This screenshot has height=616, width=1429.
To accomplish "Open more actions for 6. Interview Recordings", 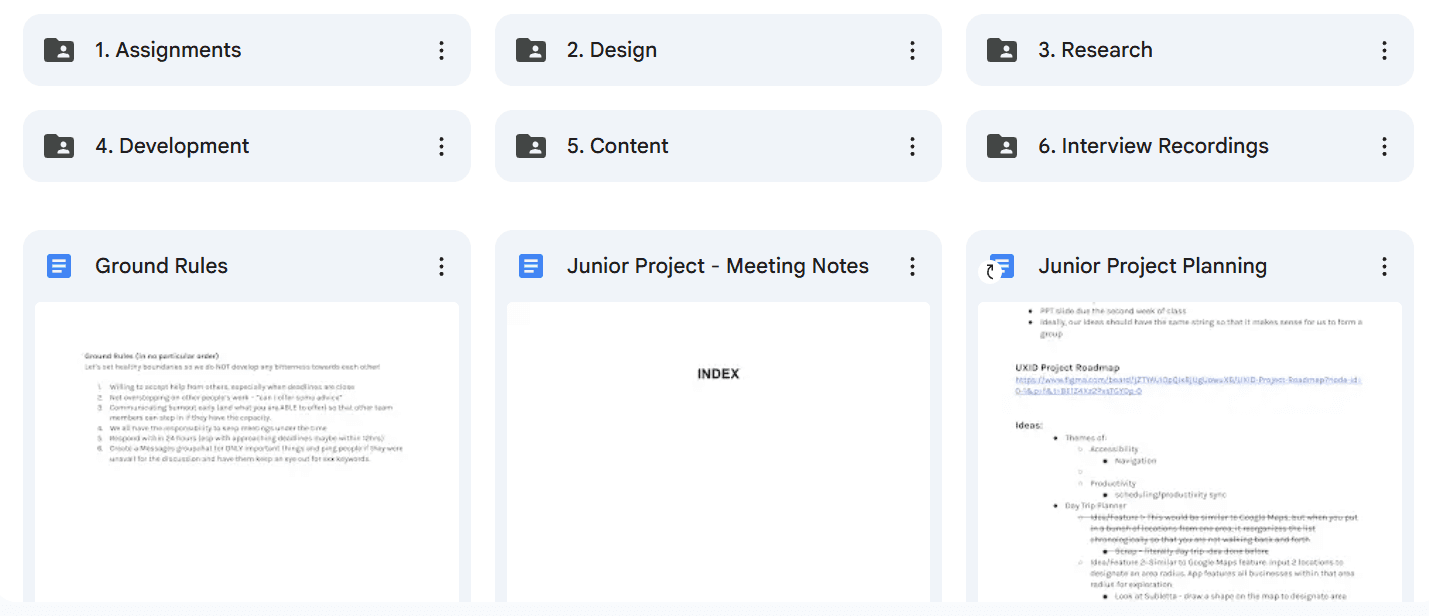I will [1384, 146].
